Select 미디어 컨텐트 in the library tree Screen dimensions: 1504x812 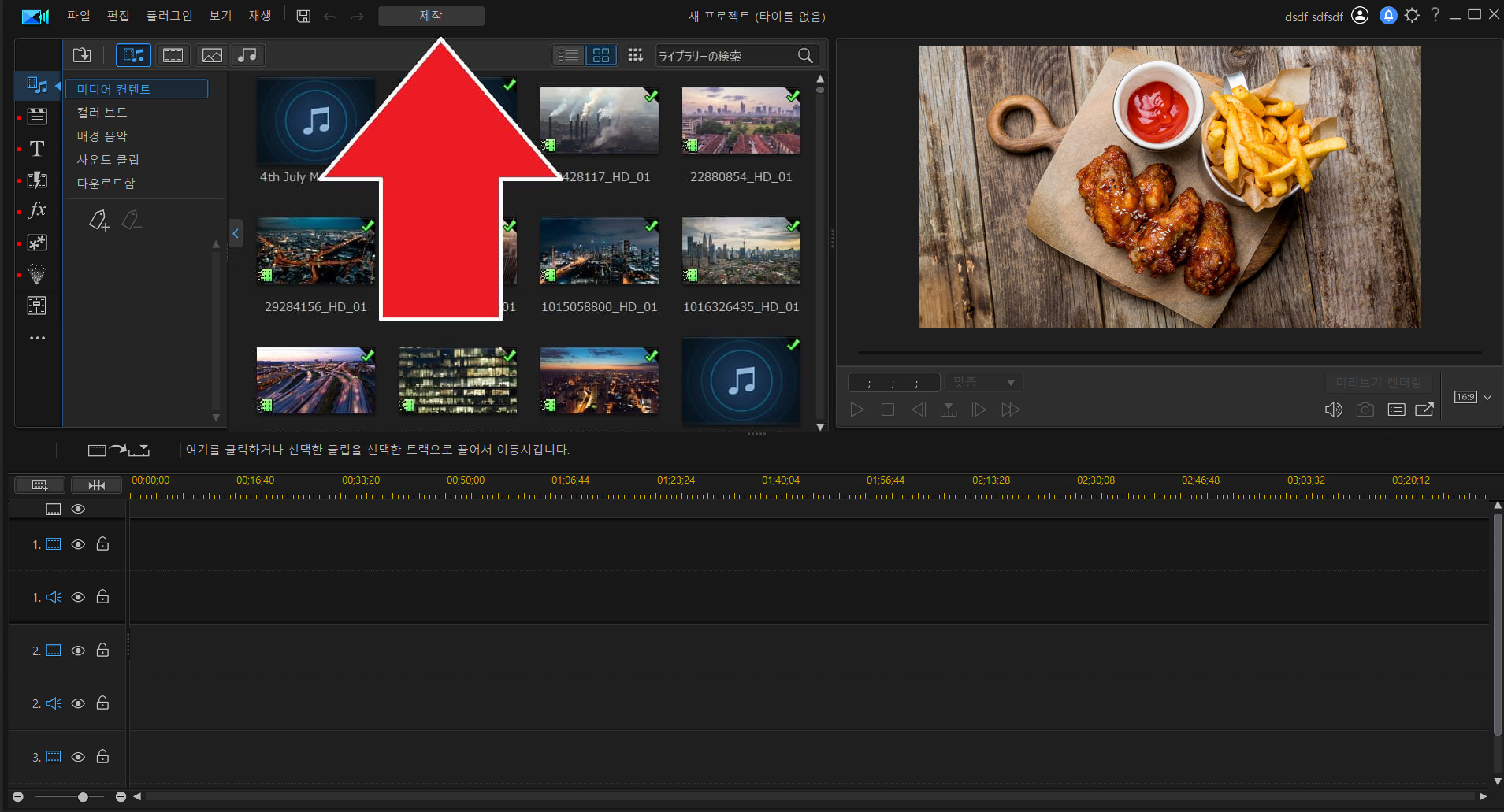[x=136, y=89]
